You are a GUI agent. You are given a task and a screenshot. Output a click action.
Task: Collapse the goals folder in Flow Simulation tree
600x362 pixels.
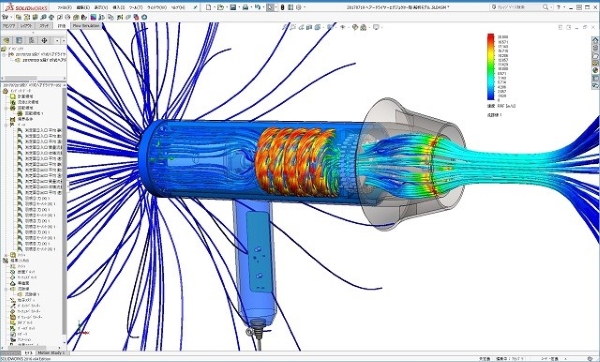[x=7, y=125]
